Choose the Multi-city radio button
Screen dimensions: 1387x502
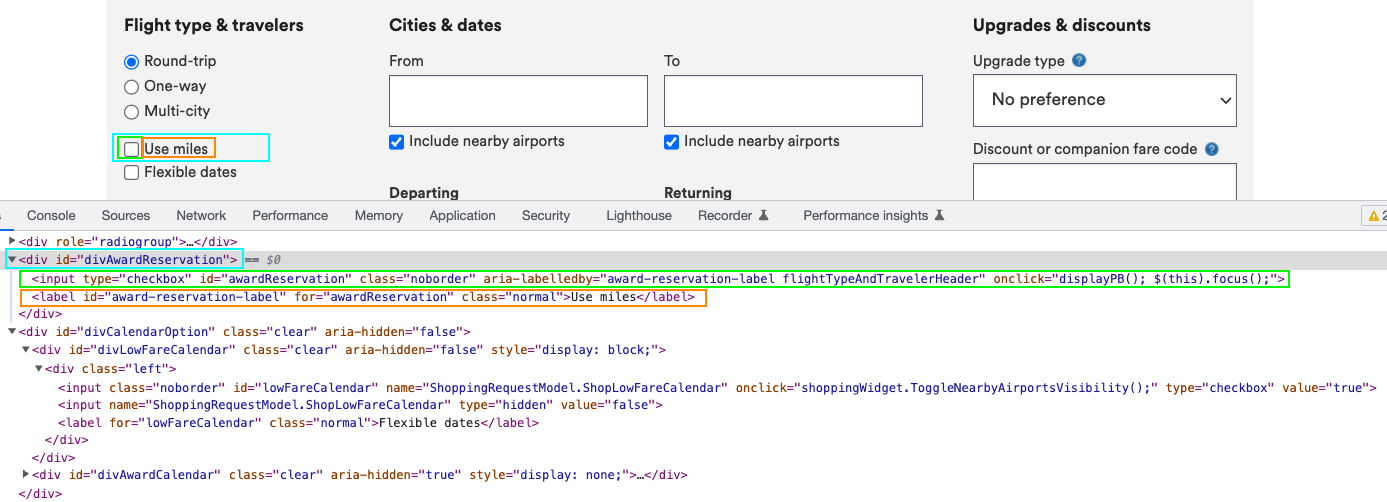[x=131, y=112]
